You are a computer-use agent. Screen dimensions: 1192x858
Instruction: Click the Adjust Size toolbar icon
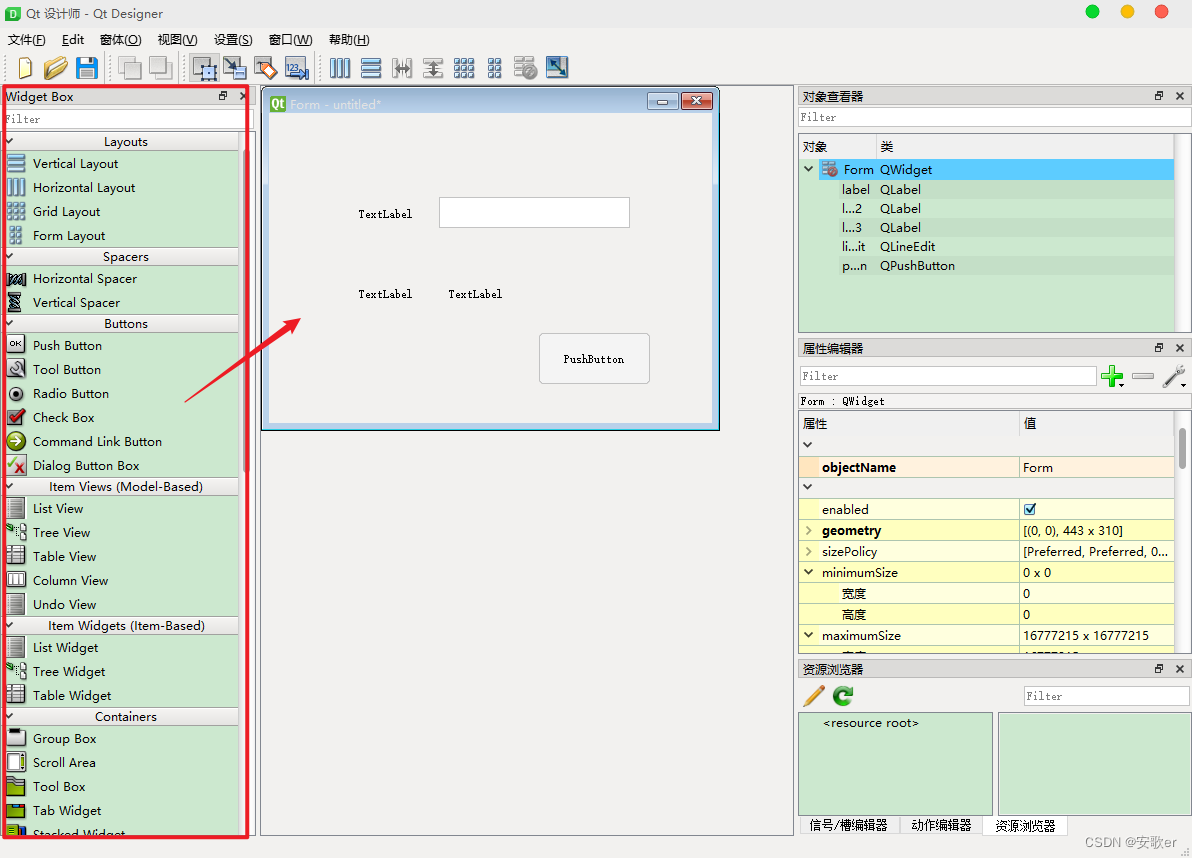[557, 67]
